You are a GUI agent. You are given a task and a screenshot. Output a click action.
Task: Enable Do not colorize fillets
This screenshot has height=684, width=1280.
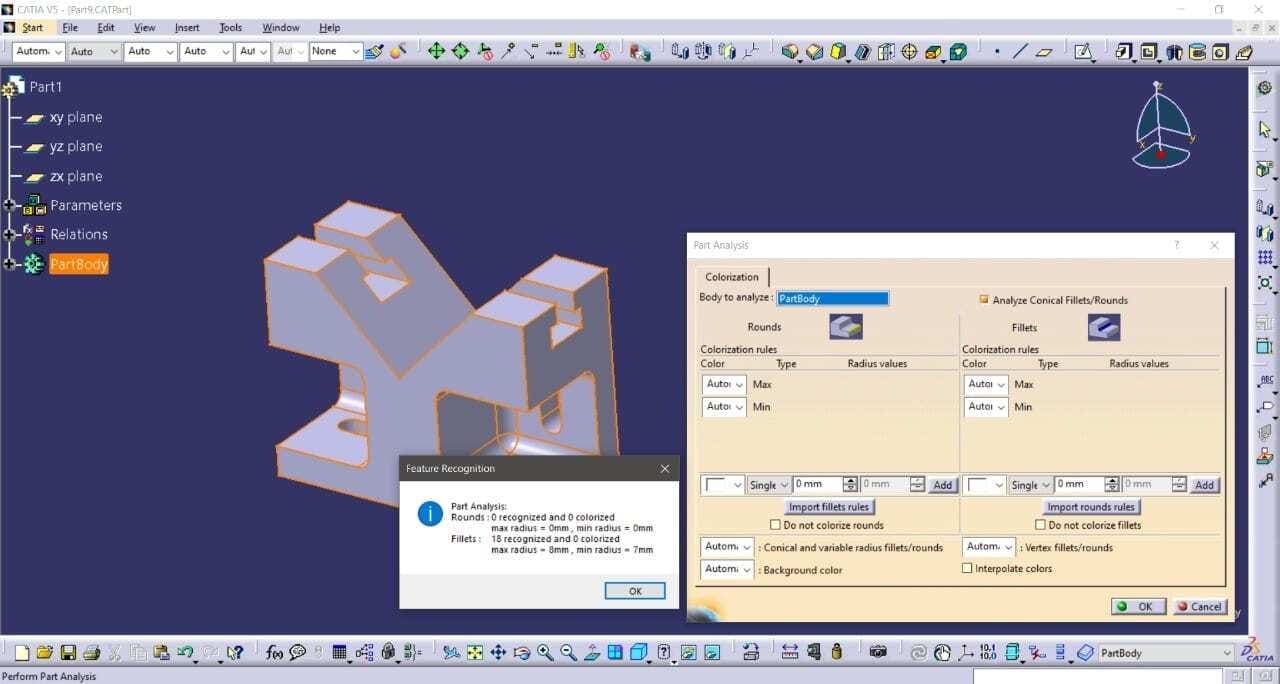(1041, 525)
